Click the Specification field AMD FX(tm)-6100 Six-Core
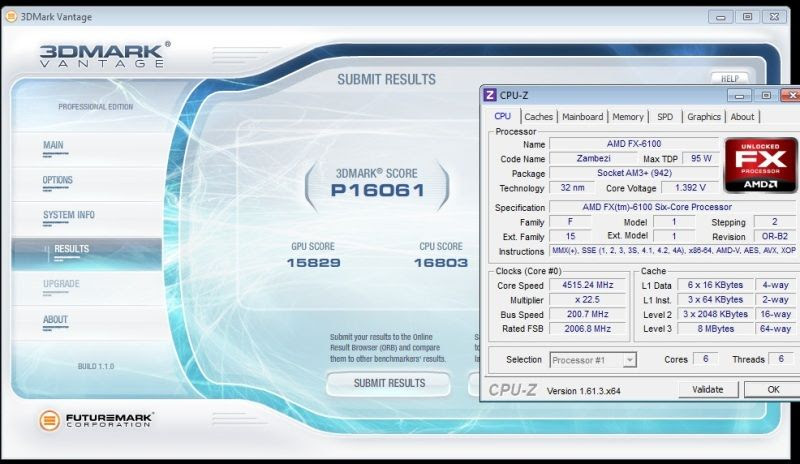This screenshot has width=800, height=464. [x=672, y=207]
